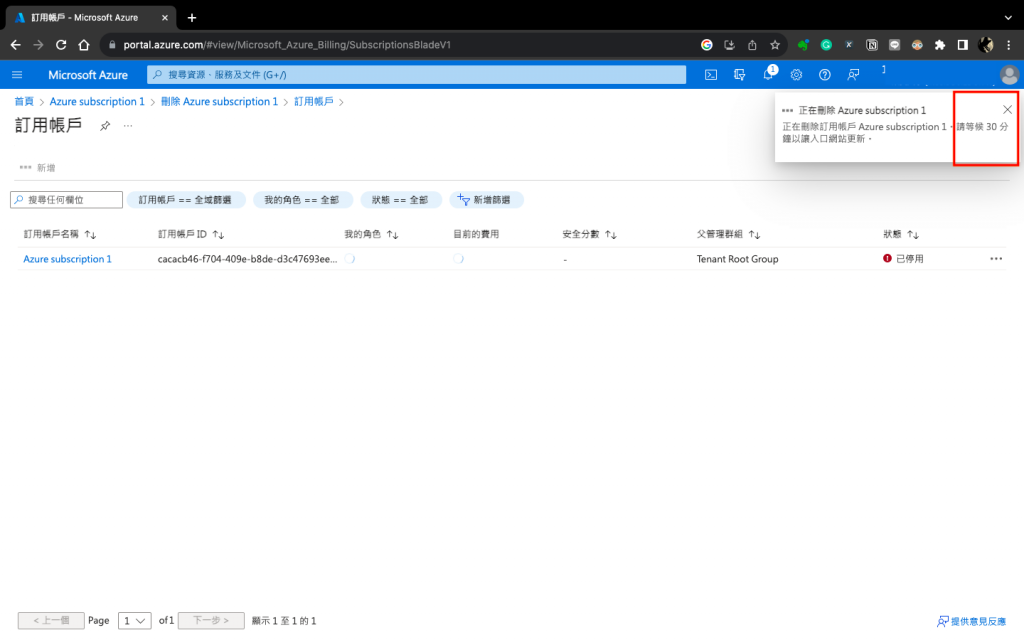Click the share icon in address bar
The height and width of the screenshot is (640, 1024).
pos(752,44)
